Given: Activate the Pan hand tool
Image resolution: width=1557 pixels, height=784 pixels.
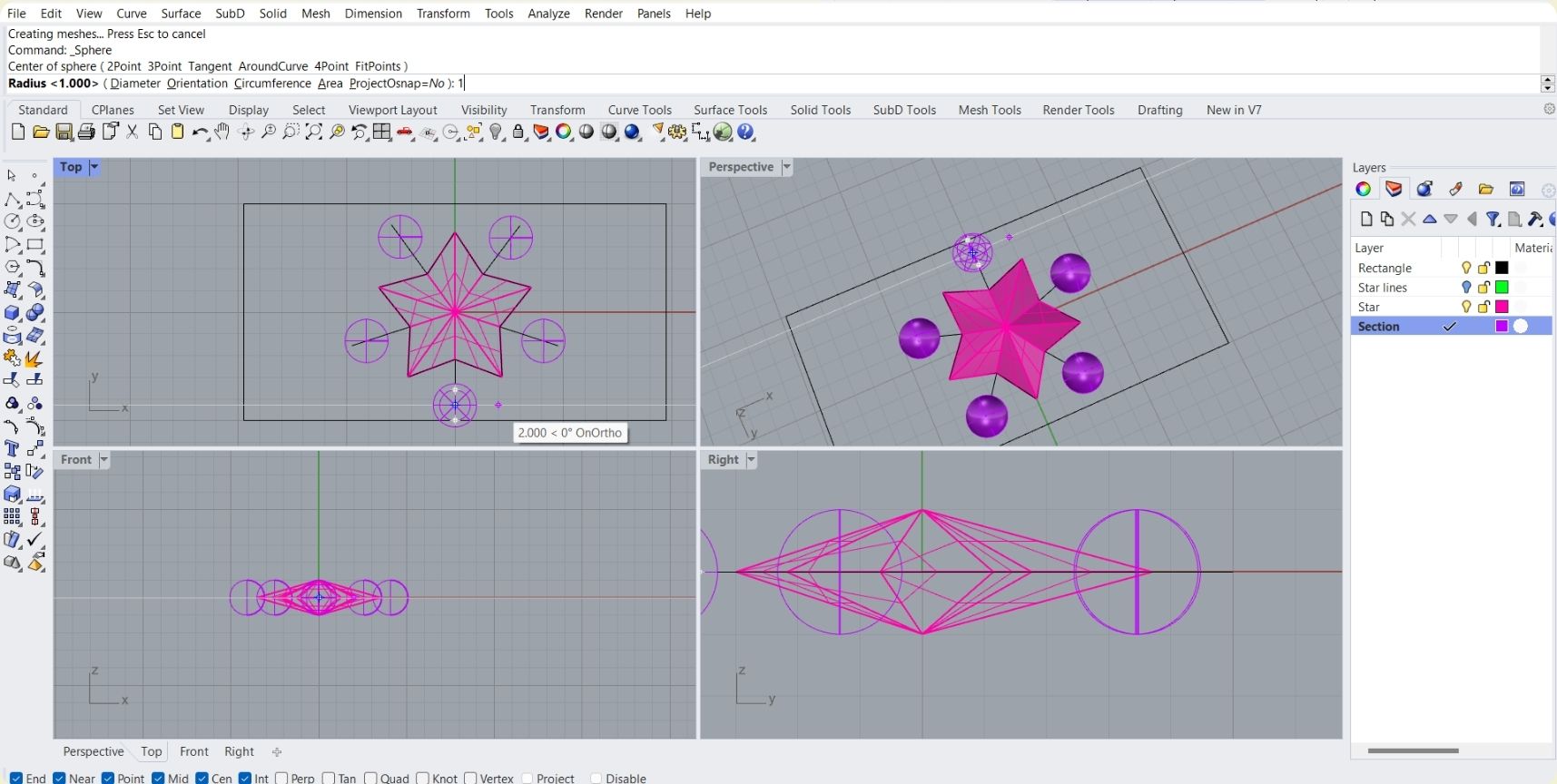Looking at the screenshot, I should [x=222, y=132].
